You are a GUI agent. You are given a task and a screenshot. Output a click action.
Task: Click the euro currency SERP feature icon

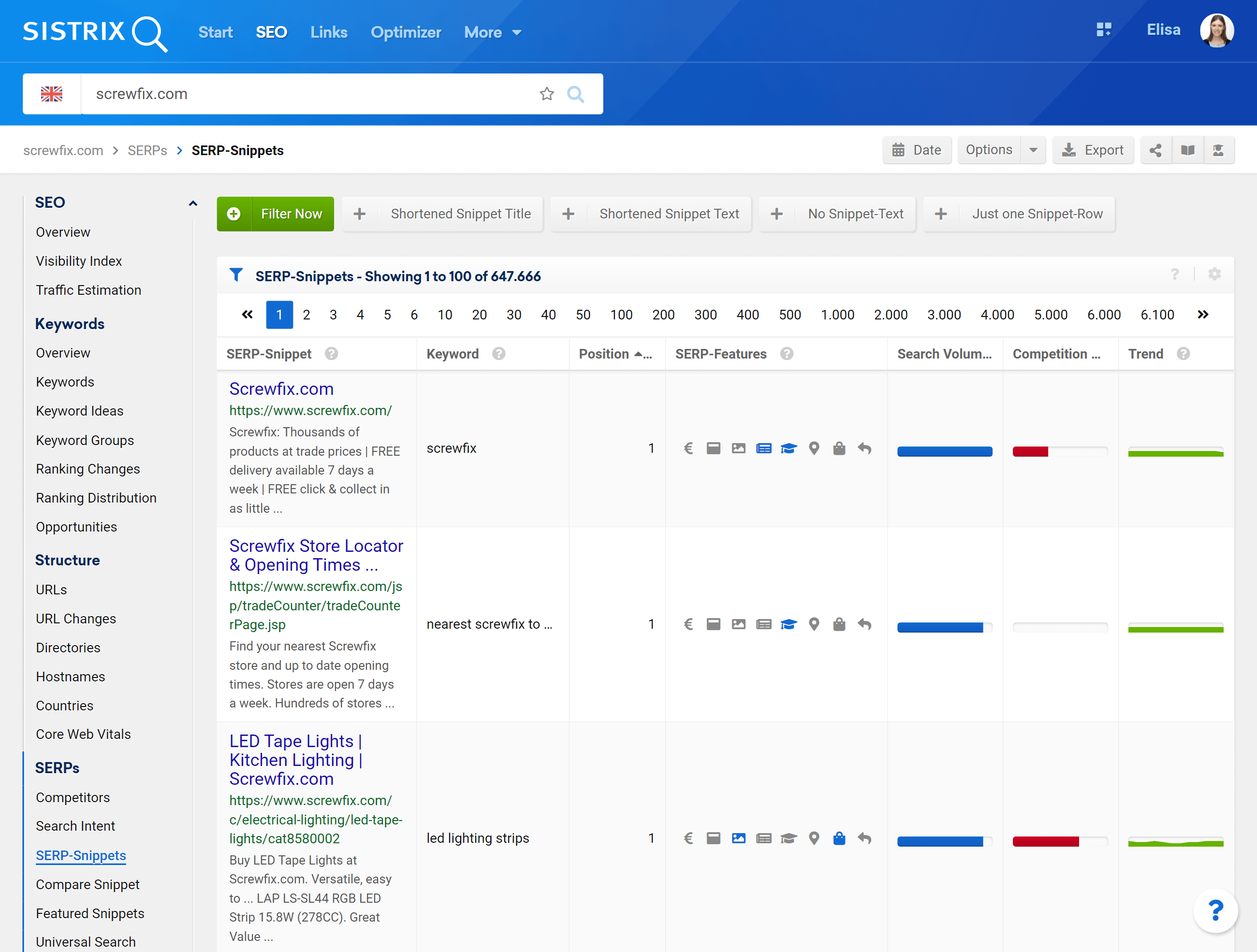point(688,448)
